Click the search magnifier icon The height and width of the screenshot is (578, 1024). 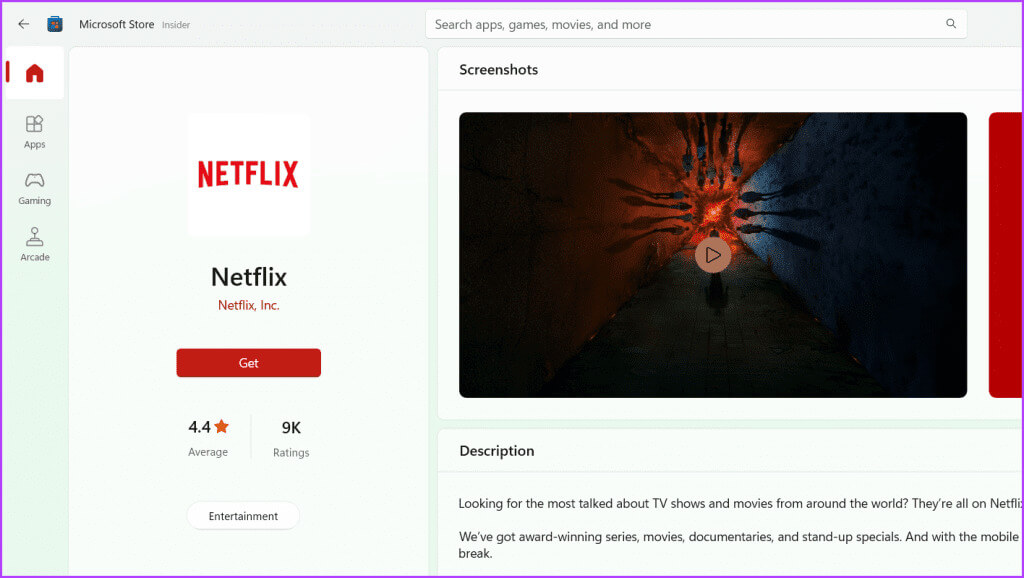tap(951, 24)
